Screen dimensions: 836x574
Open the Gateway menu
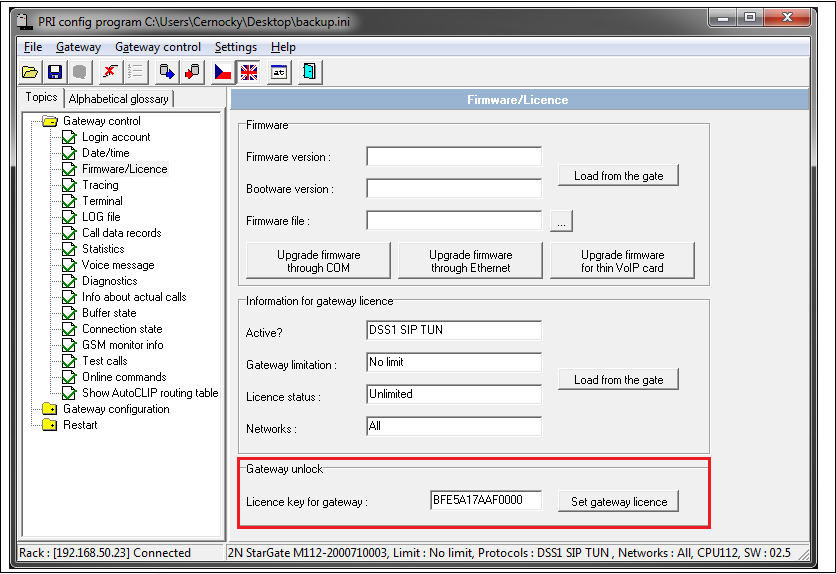(x=78, y=47)
